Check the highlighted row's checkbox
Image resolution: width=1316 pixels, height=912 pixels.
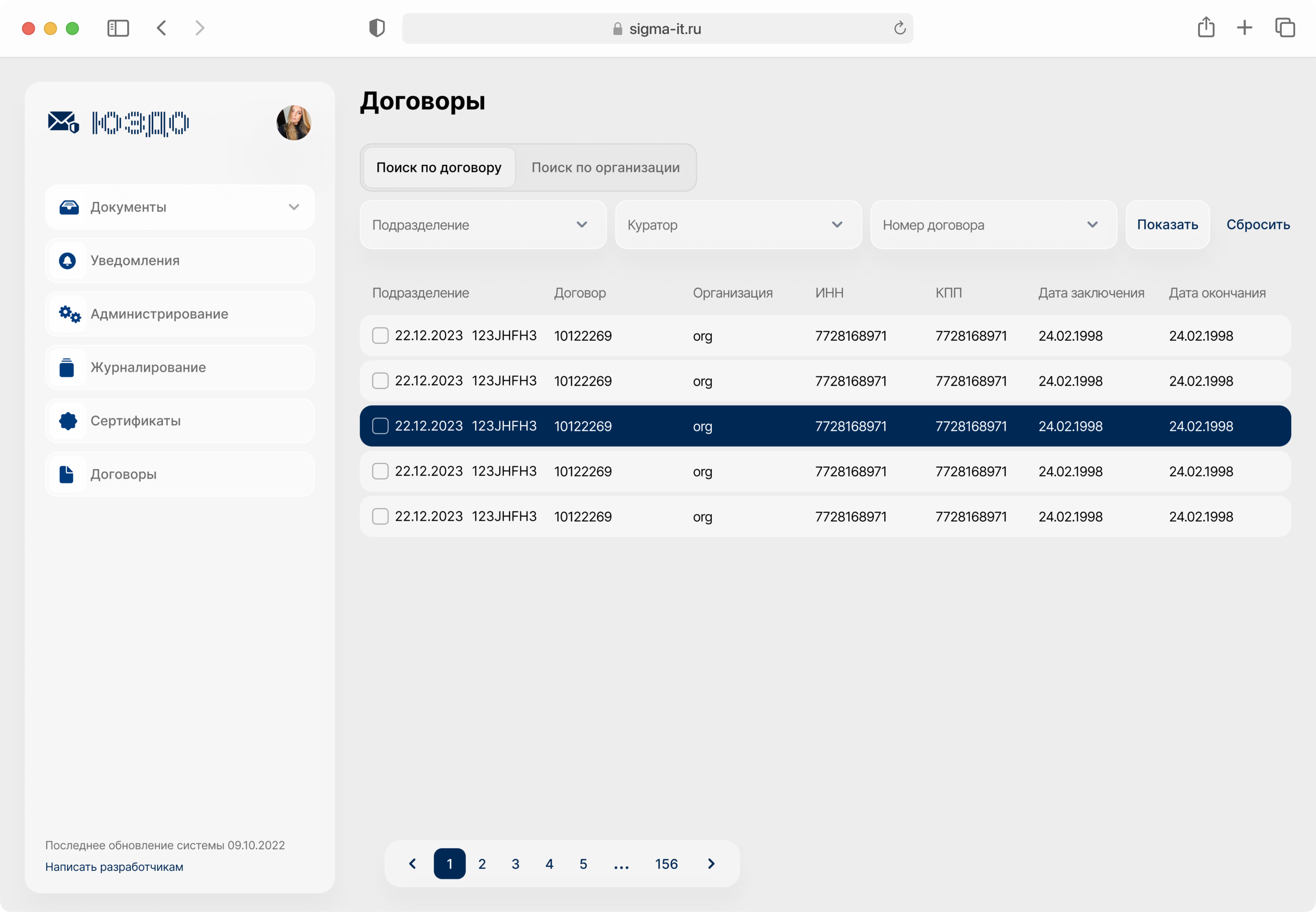[x=380, y=426]
